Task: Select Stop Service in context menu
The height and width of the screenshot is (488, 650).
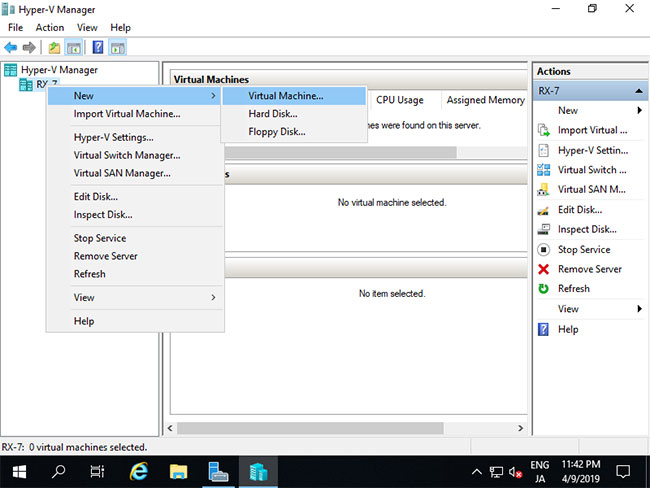Action: 134,238
